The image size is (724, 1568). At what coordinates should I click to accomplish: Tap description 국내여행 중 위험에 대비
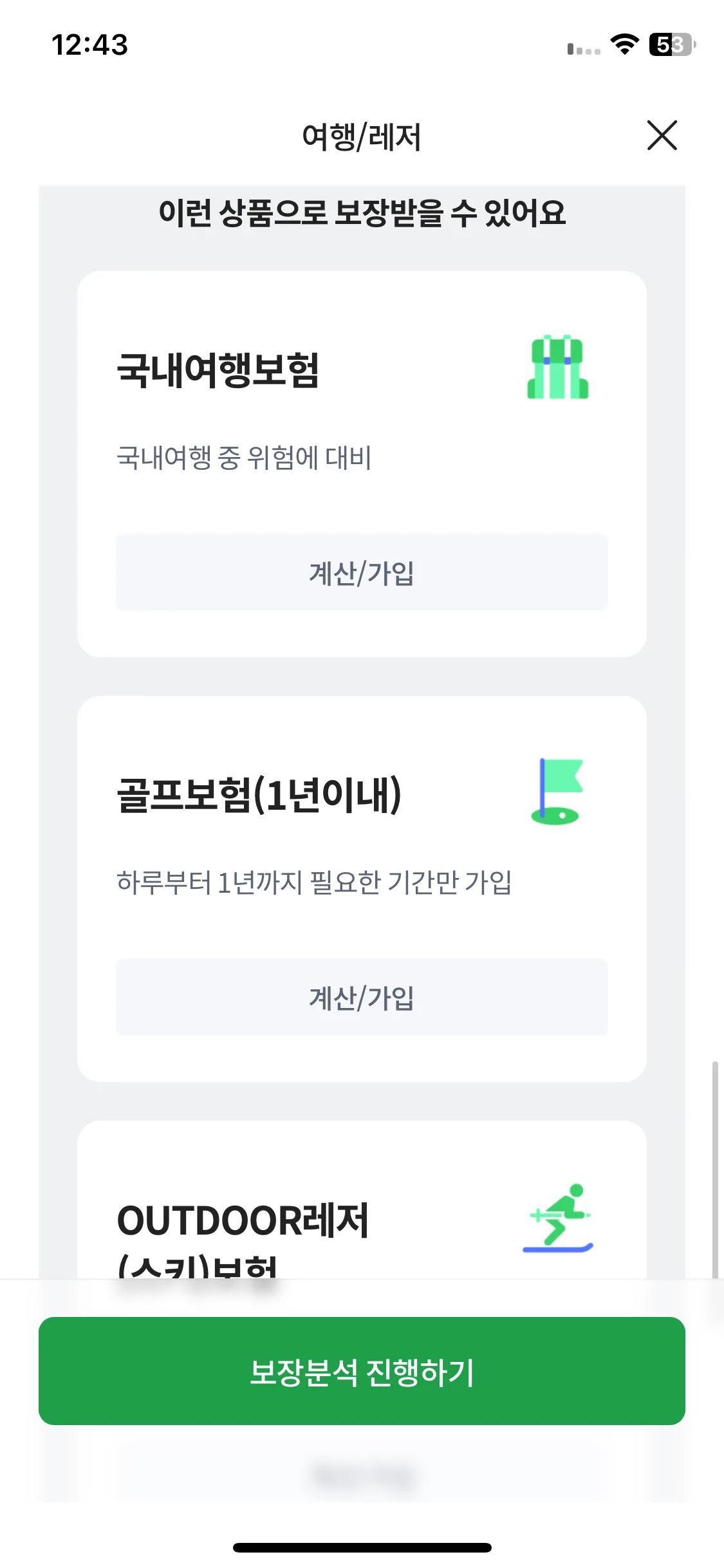click(x=244, y=458)
